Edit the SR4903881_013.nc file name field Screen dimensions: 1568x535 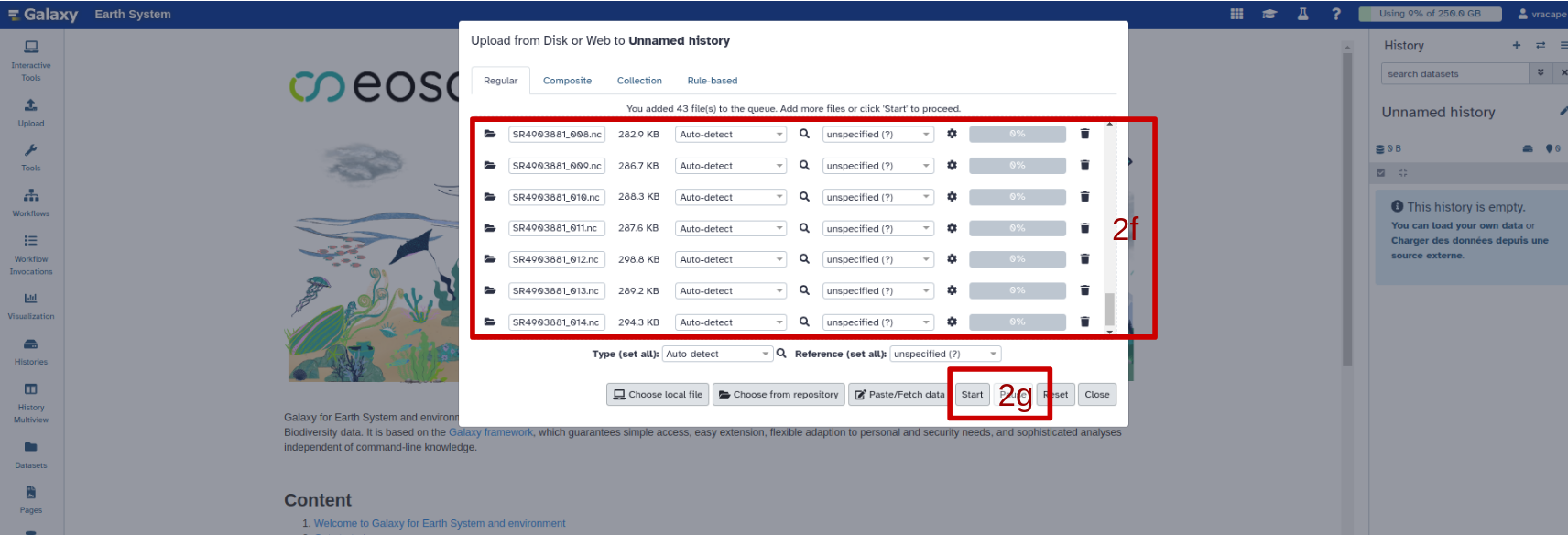click(x=557, y=291)
